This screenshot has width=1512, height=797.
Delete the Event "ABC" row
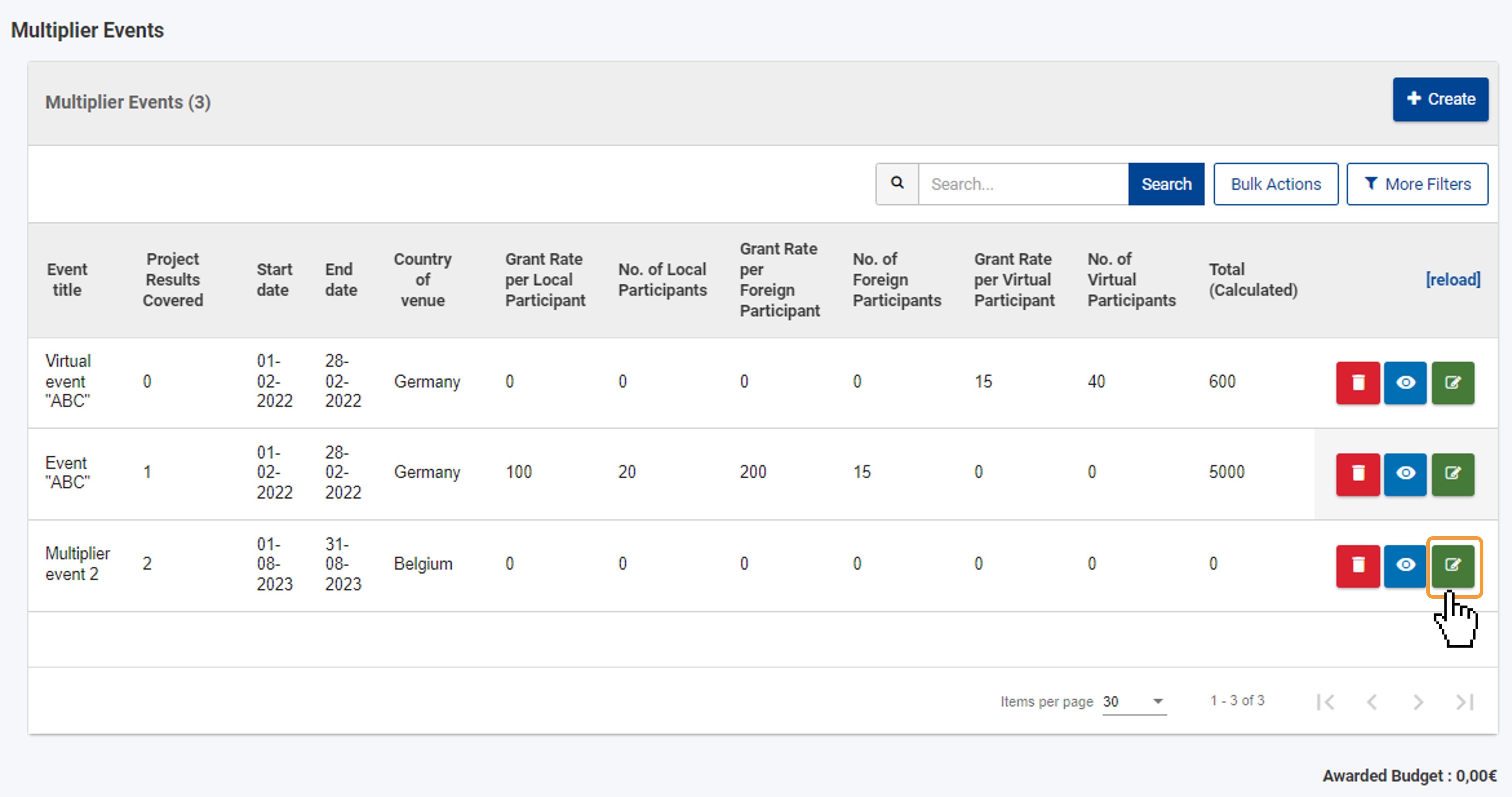point(1358,473)
